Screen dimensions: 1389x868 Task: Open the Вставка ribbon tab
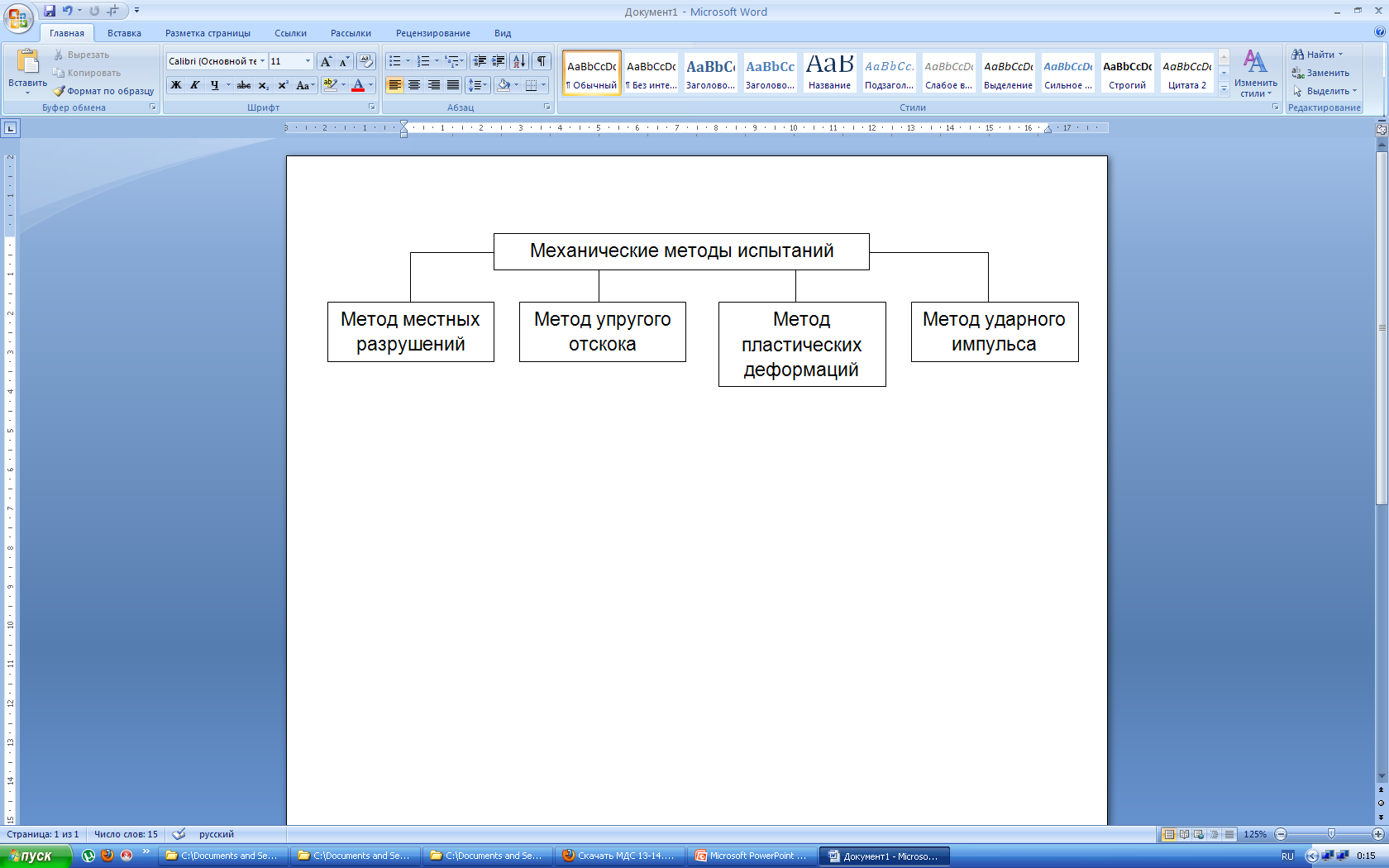124,33
